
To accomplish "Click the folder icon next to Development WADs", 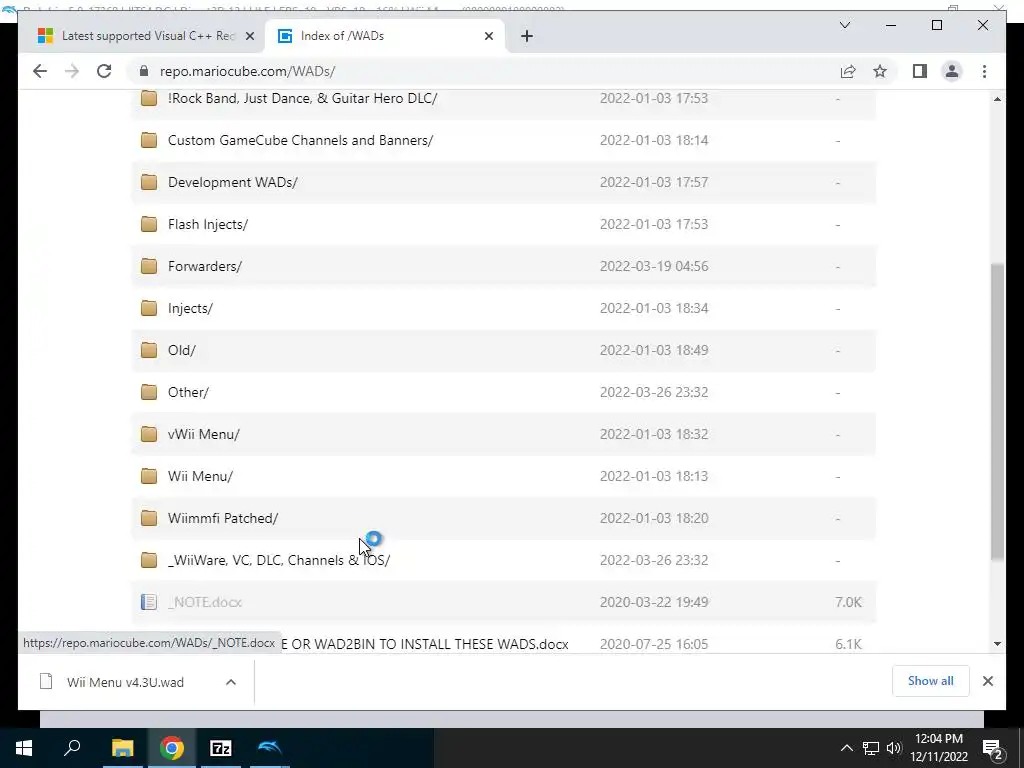I will pyautogui.click(x=149, y=182).
